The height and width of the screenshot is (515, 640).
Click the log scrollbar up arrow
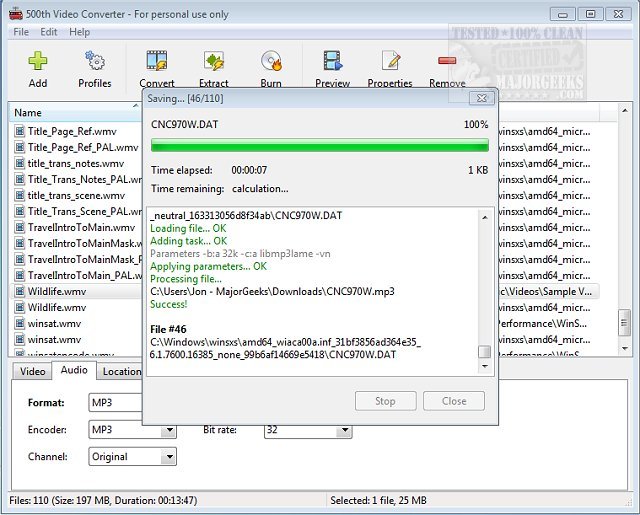tap(484, 218)
